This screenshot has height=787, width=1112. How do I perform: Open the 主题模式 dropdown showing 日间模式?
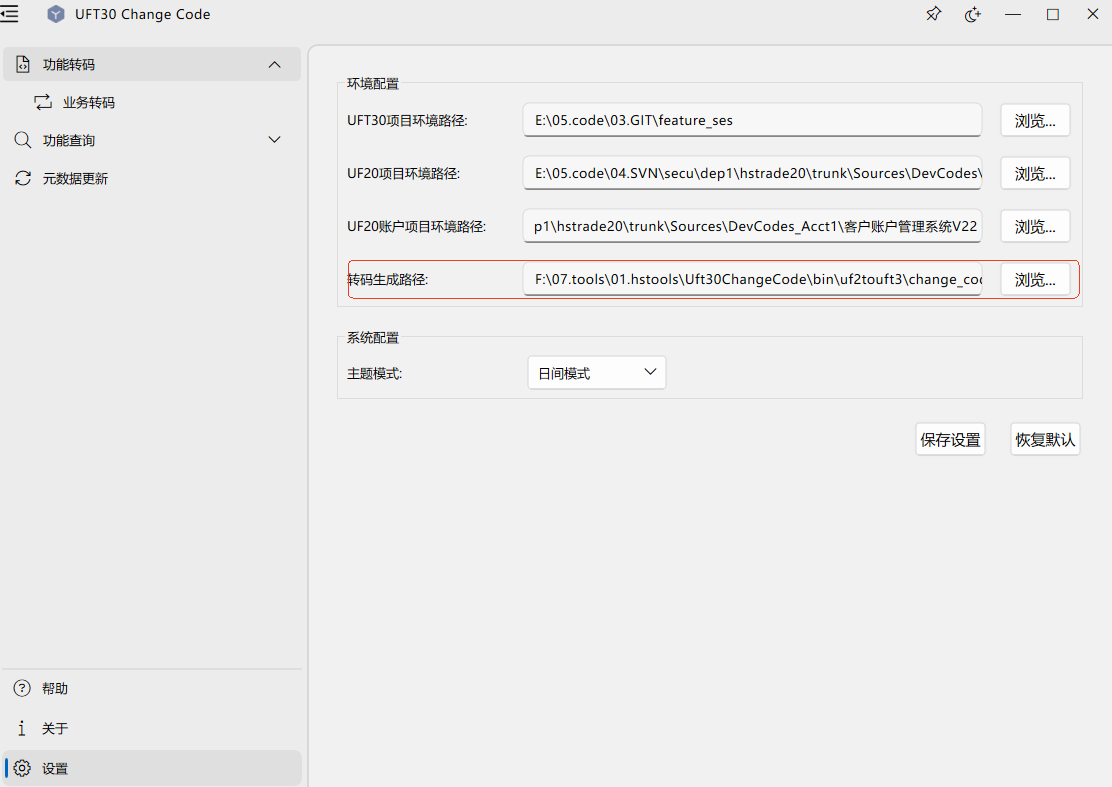pyautogui.click(x=597, y=373)
